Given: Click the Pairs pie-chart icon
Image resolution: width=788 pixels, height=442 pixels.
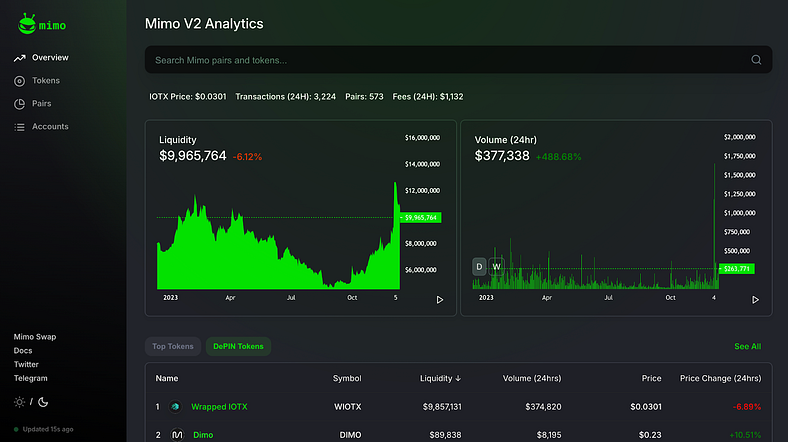Looking at the screenshot, I should pos(20,104).
